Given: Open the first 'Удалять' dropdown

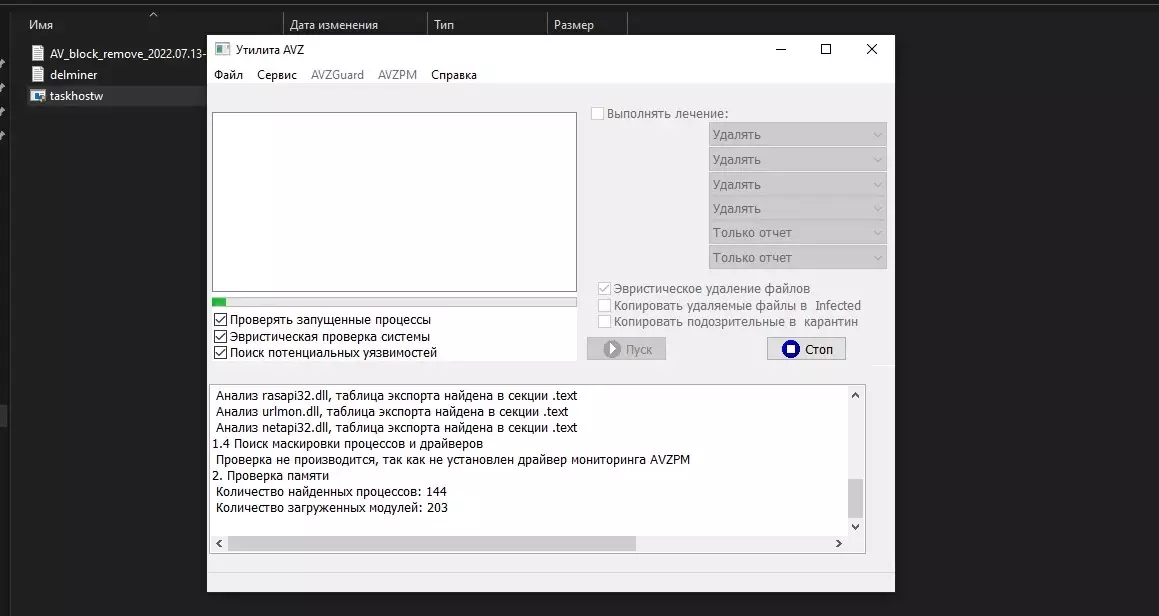Looking at the screenshot, I should pyautogui.click(x=798, y=135).
